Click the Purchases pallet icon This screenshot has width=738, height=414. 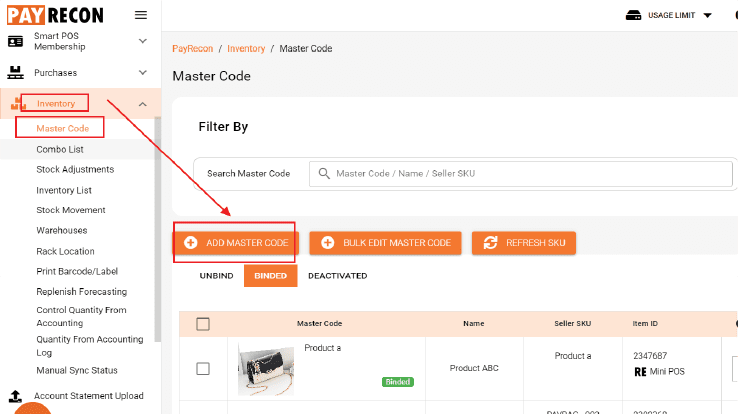[x=15, y=72]
